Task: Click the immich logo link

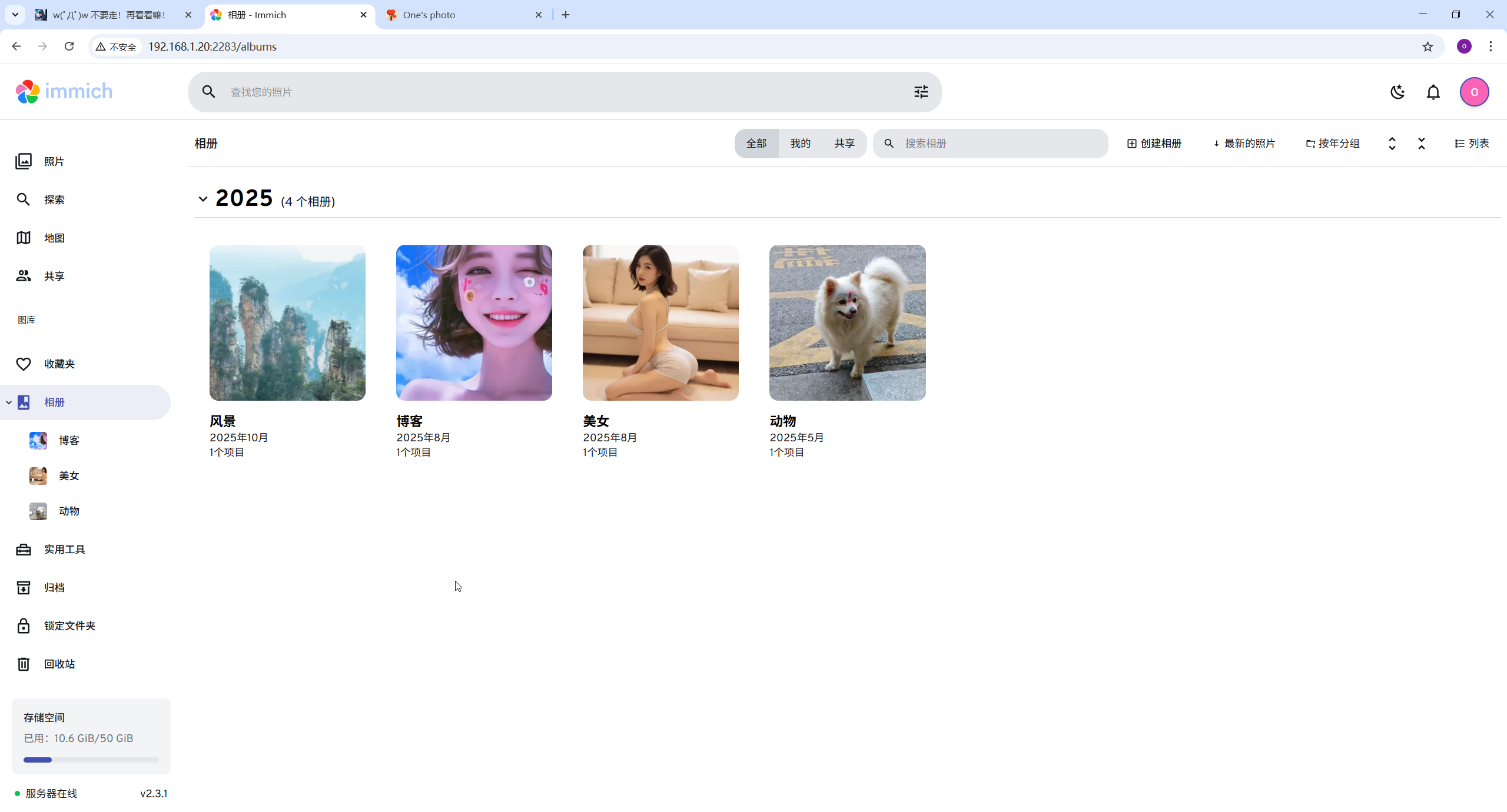Action: tap(64, 92)
